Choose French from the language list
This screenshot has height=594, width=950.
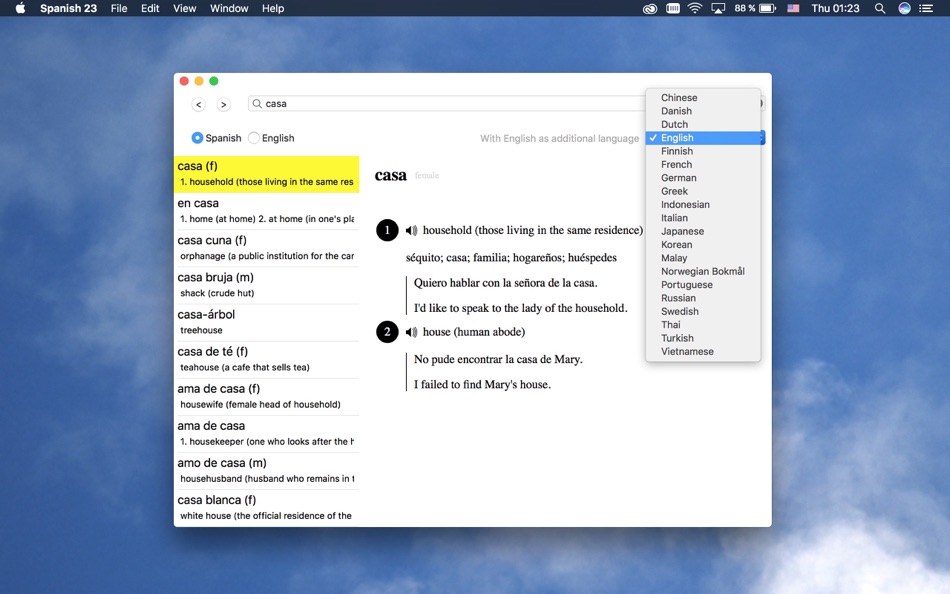pyautogui.click(x=703, y=164)
